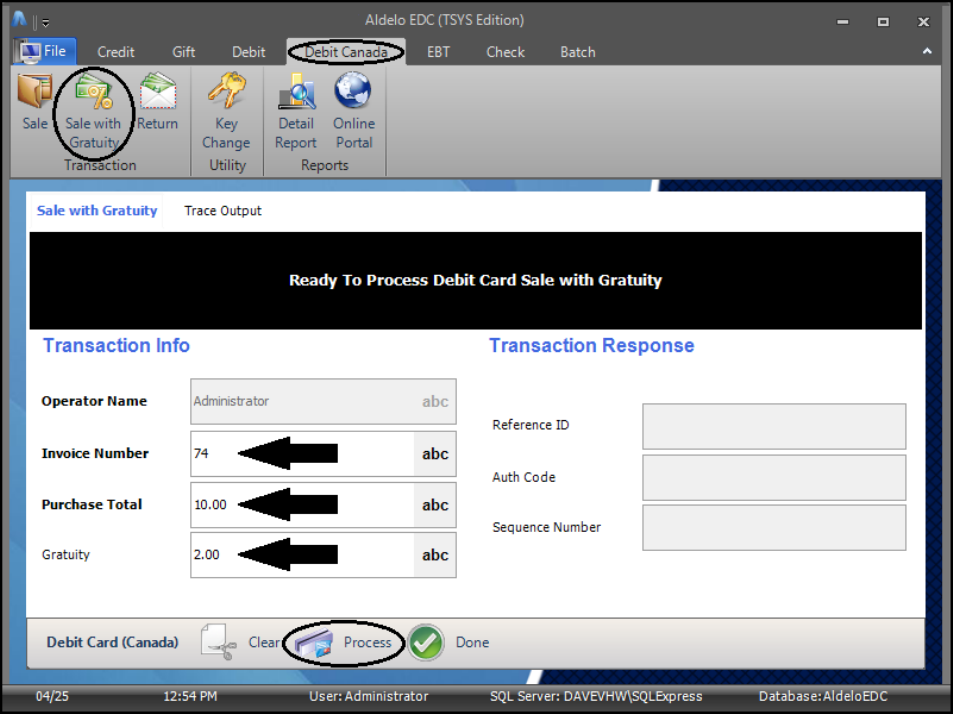This screenshot has width=953, height=714.
Task: Click the 04/25 date in status bar
Action: point(52,696)
